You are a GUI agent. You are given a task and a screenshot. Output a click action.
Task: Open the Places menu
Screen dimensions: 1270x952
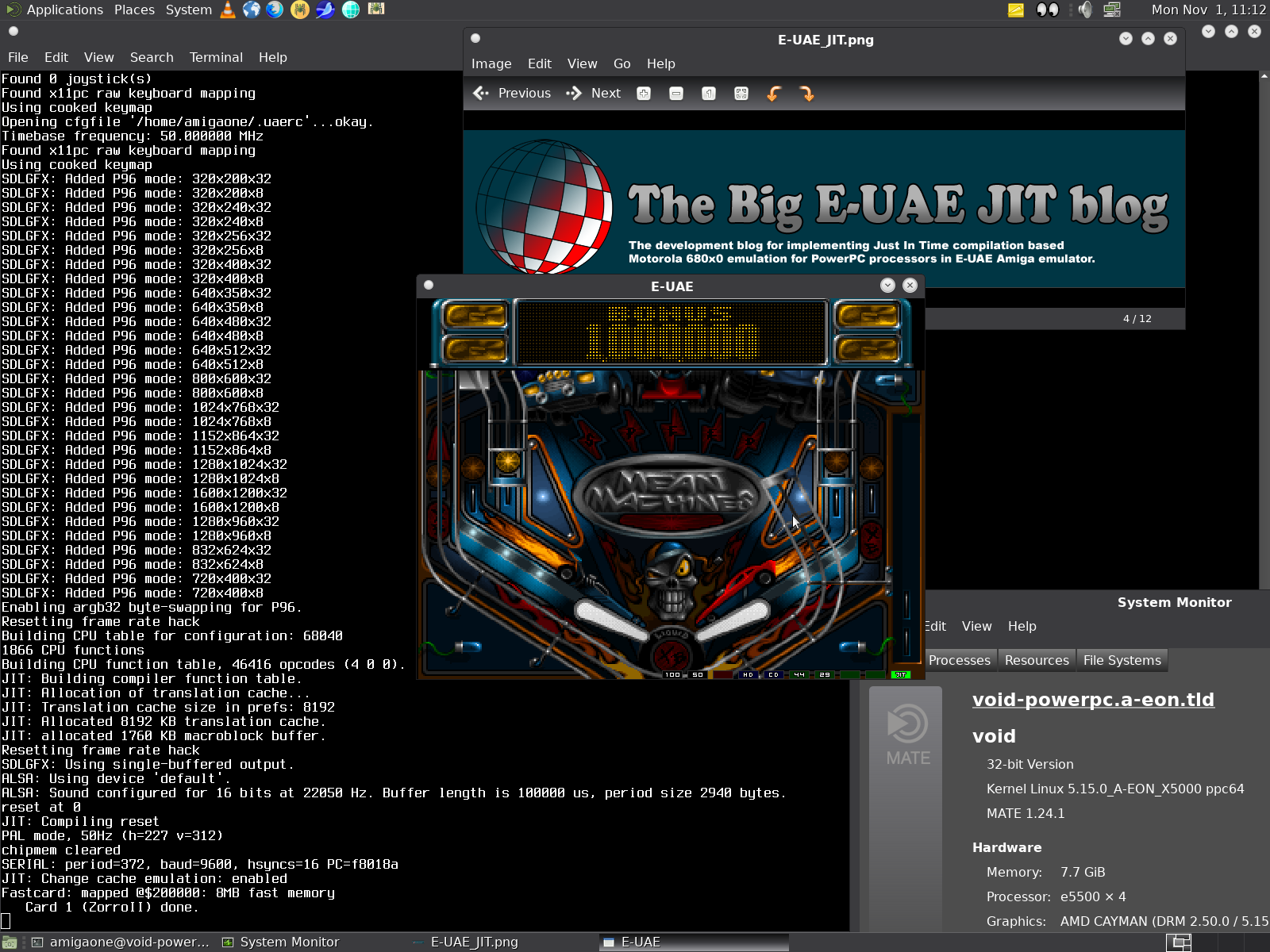134,10
